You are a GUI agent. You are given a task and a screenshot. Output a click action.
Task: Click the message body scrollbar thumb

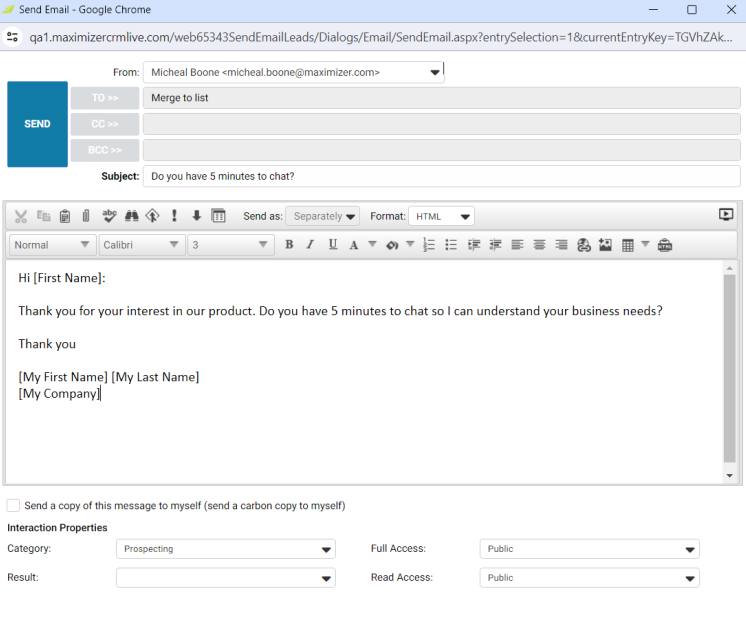tap(729, 369)
